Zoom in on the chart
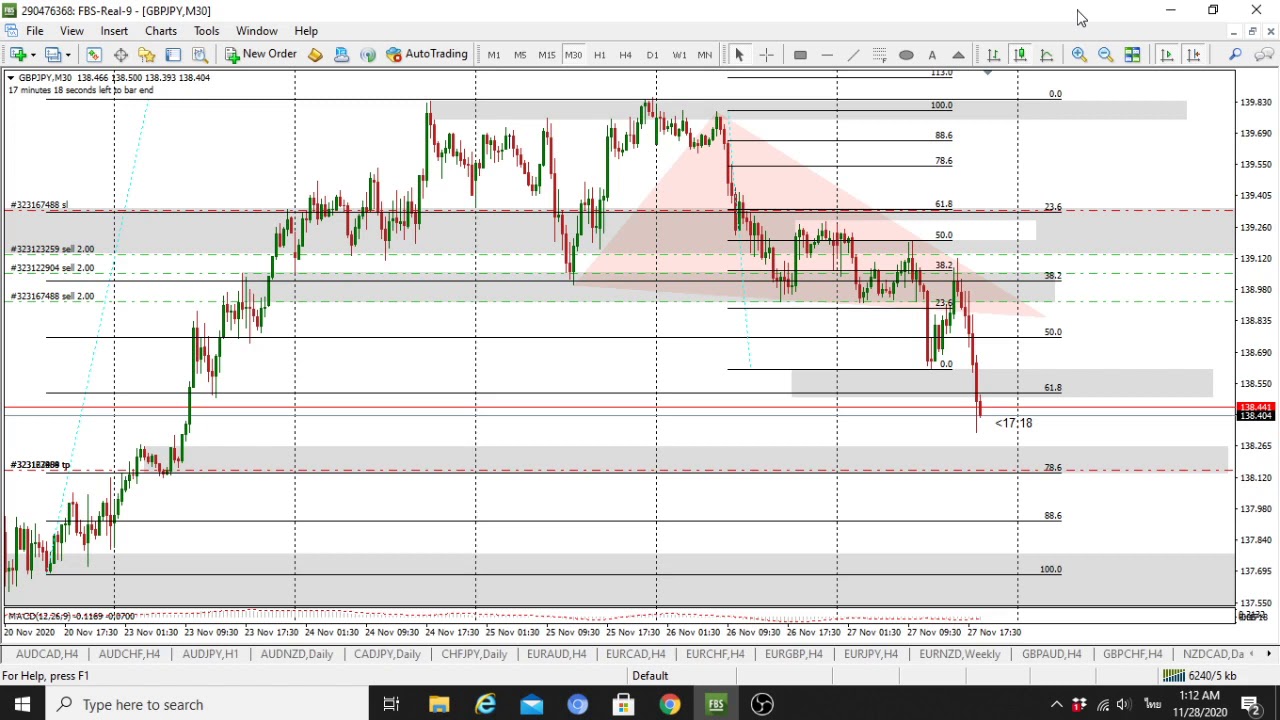Image resolution: width=1280 pixels, height=720 pixels. click(1079, 55)
